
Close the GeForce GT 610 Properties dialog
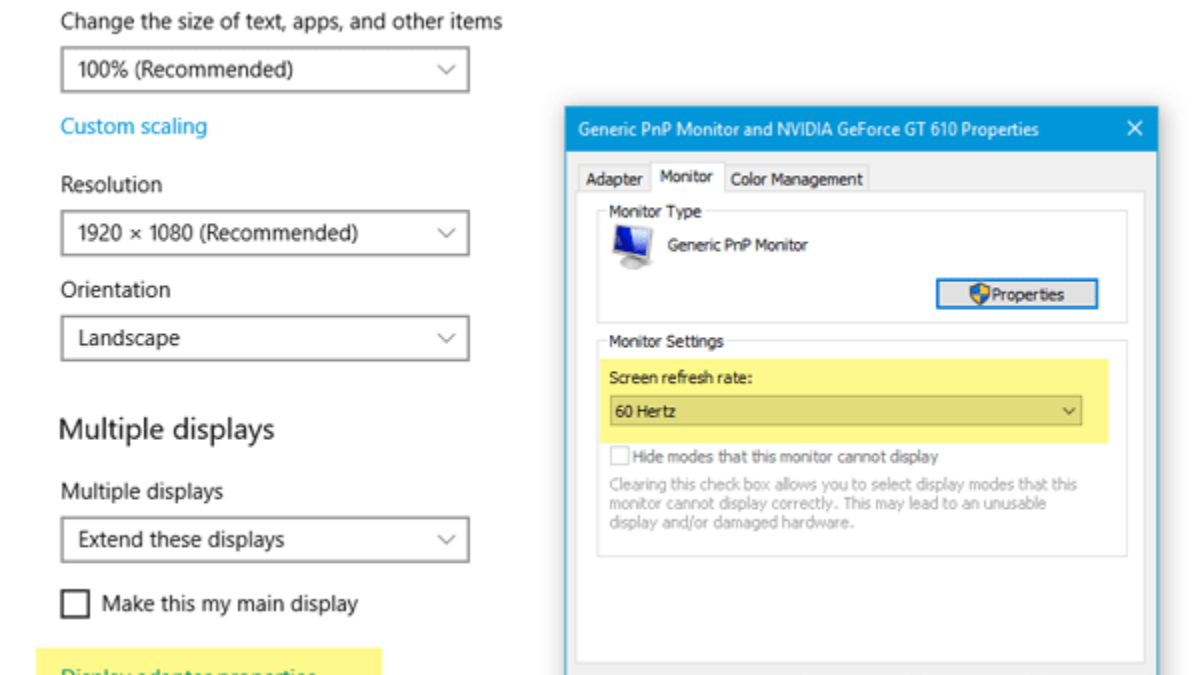pos(1134,128)
